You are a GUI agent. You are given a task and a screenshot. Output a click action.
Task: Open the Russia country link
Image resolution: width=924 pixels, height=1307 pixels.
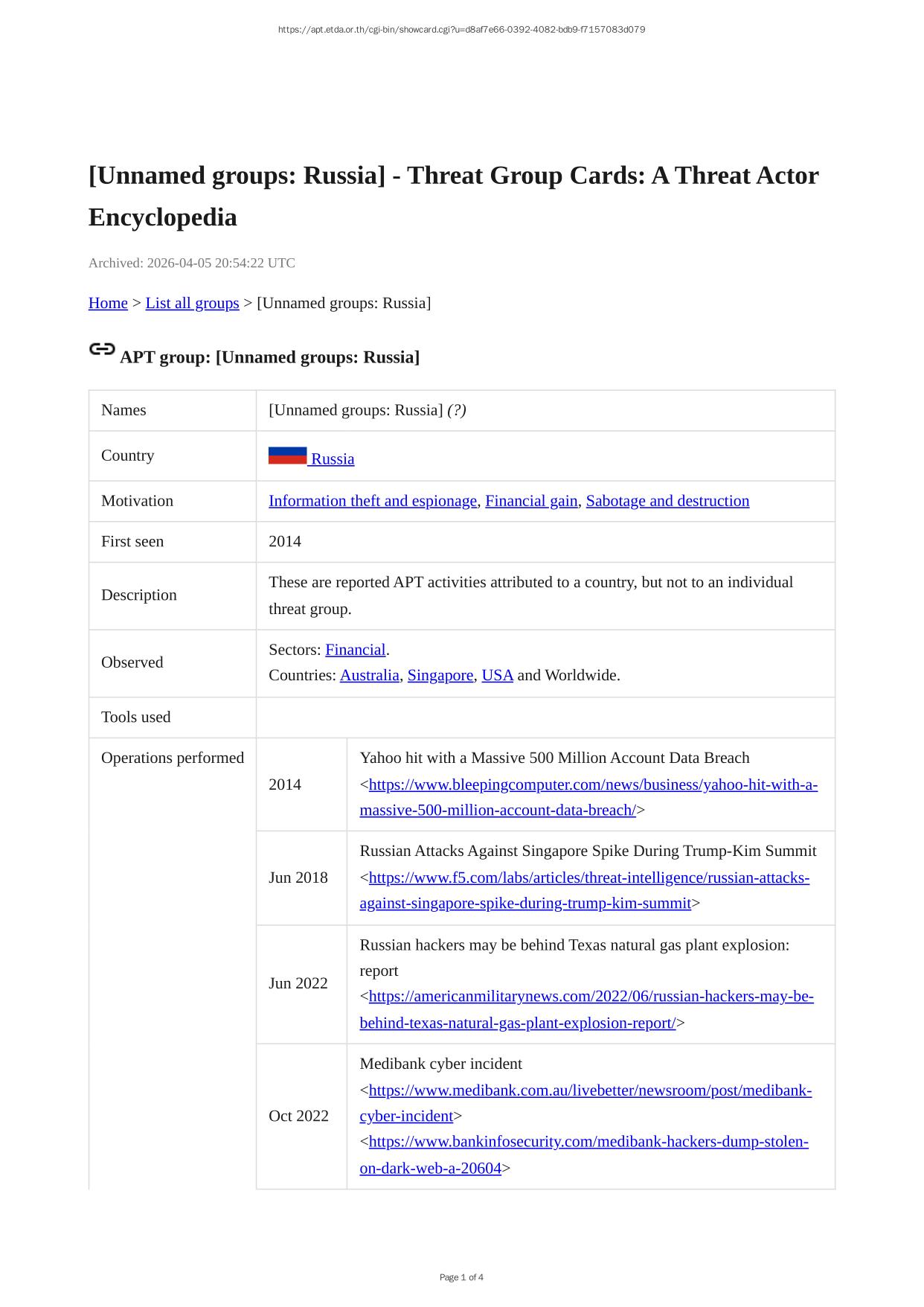point(333,458)
